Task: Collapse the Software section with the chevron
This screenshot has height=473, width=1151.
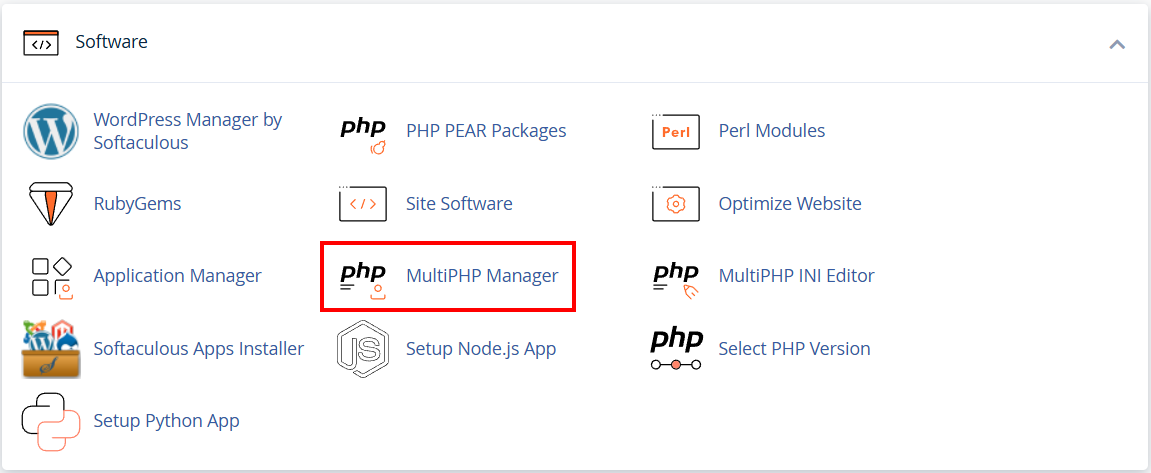Action: (x=1117, y=44)
